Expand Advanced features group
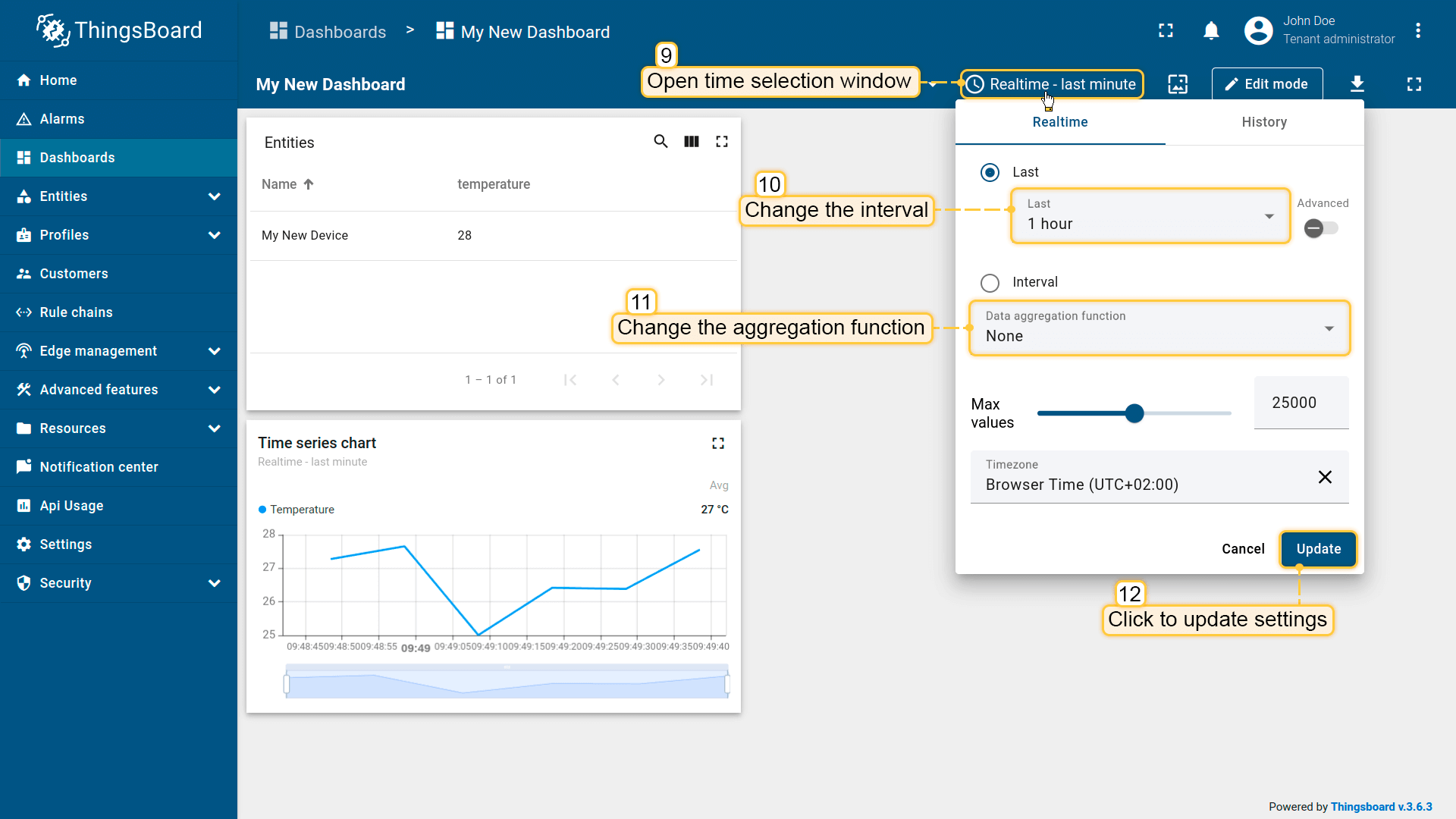This screenshot has width=1456, height=819. coord(215,390)
